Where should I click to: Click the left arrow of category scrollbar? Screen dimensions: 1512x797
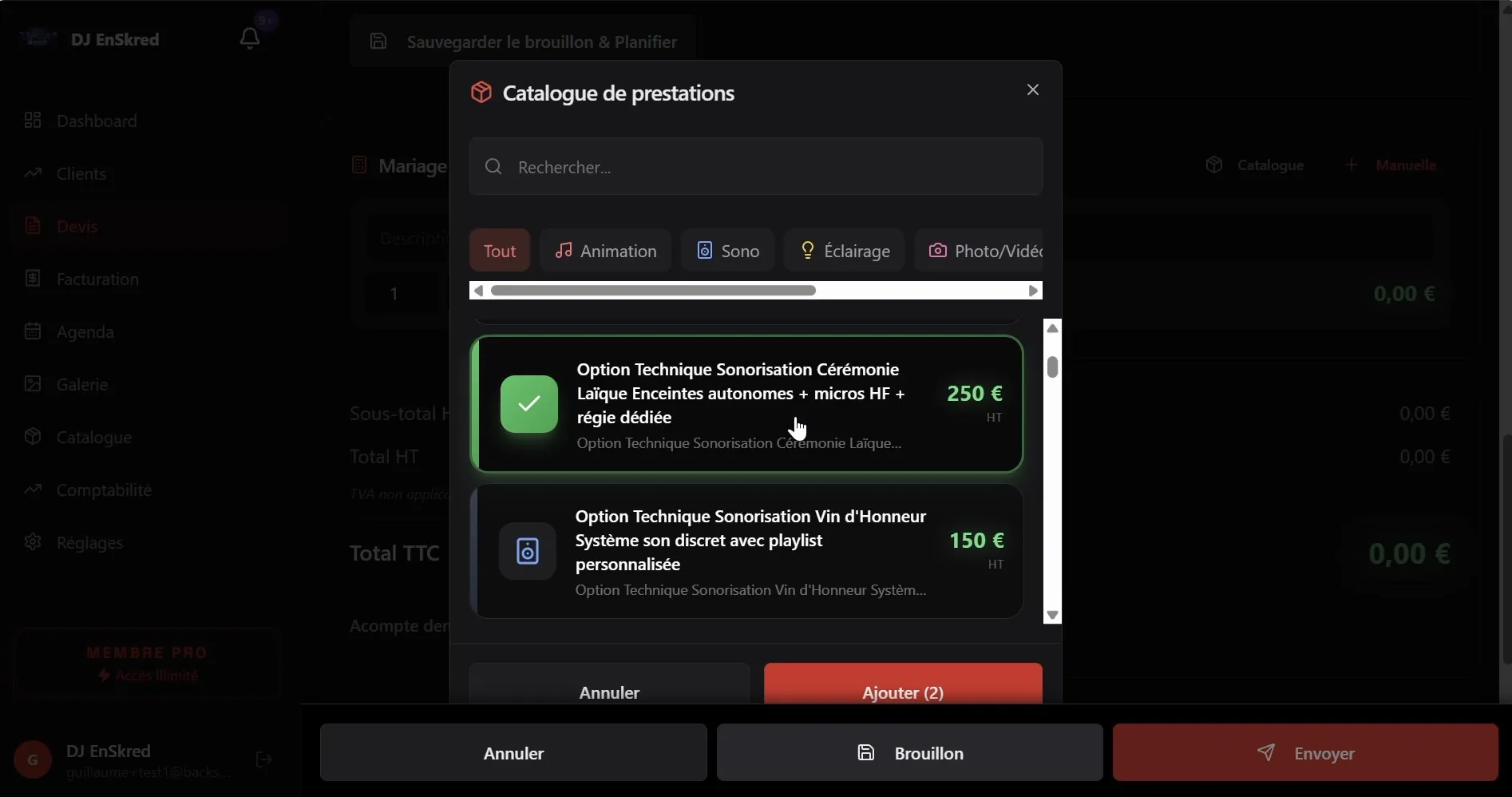point(478,291)
